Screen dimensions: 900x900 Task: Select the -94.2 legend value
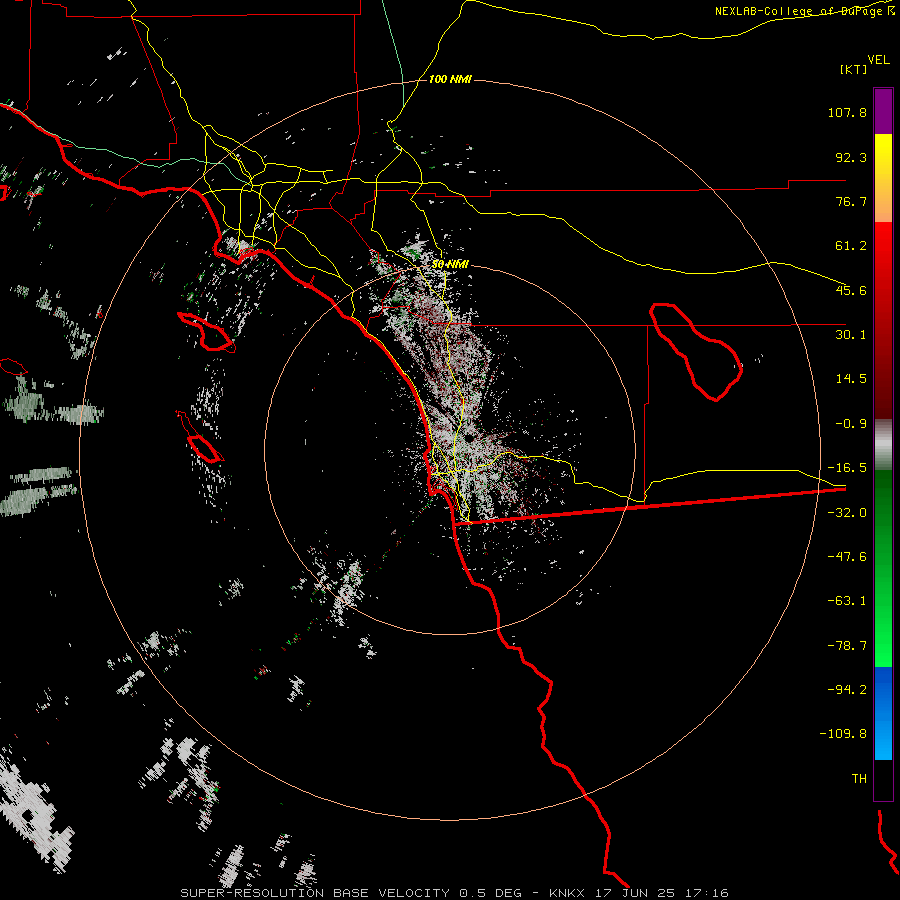pyautogui.click(x=847, y=689)
